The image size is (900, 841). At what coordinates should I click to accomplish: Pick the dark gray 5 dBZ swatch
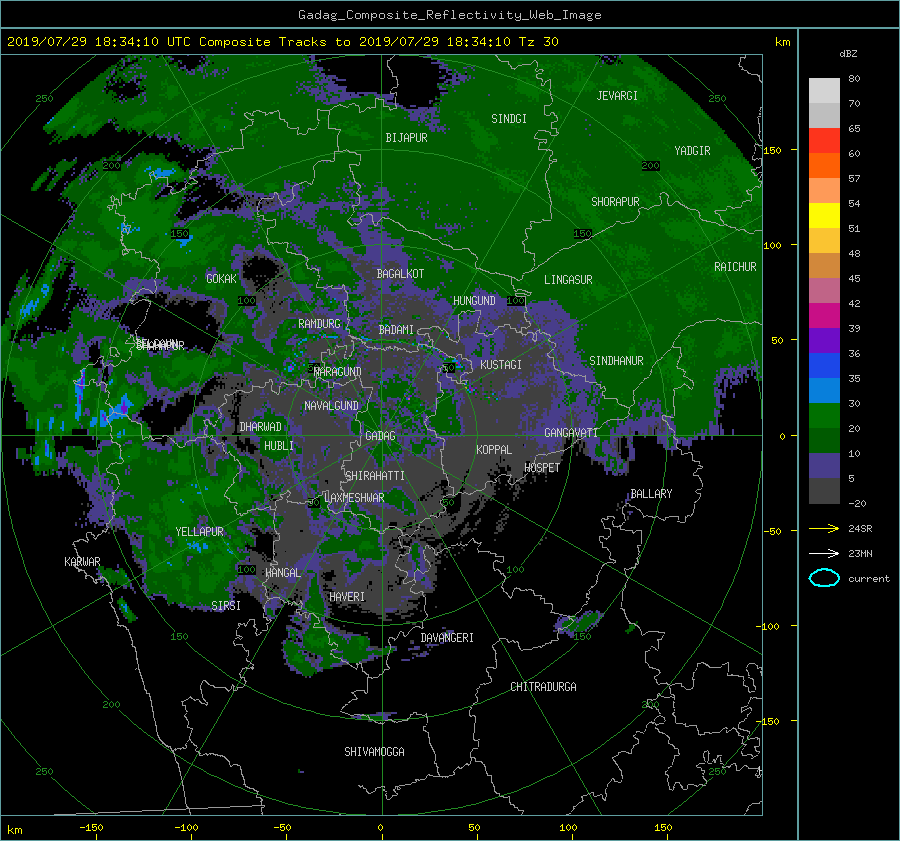824,491
